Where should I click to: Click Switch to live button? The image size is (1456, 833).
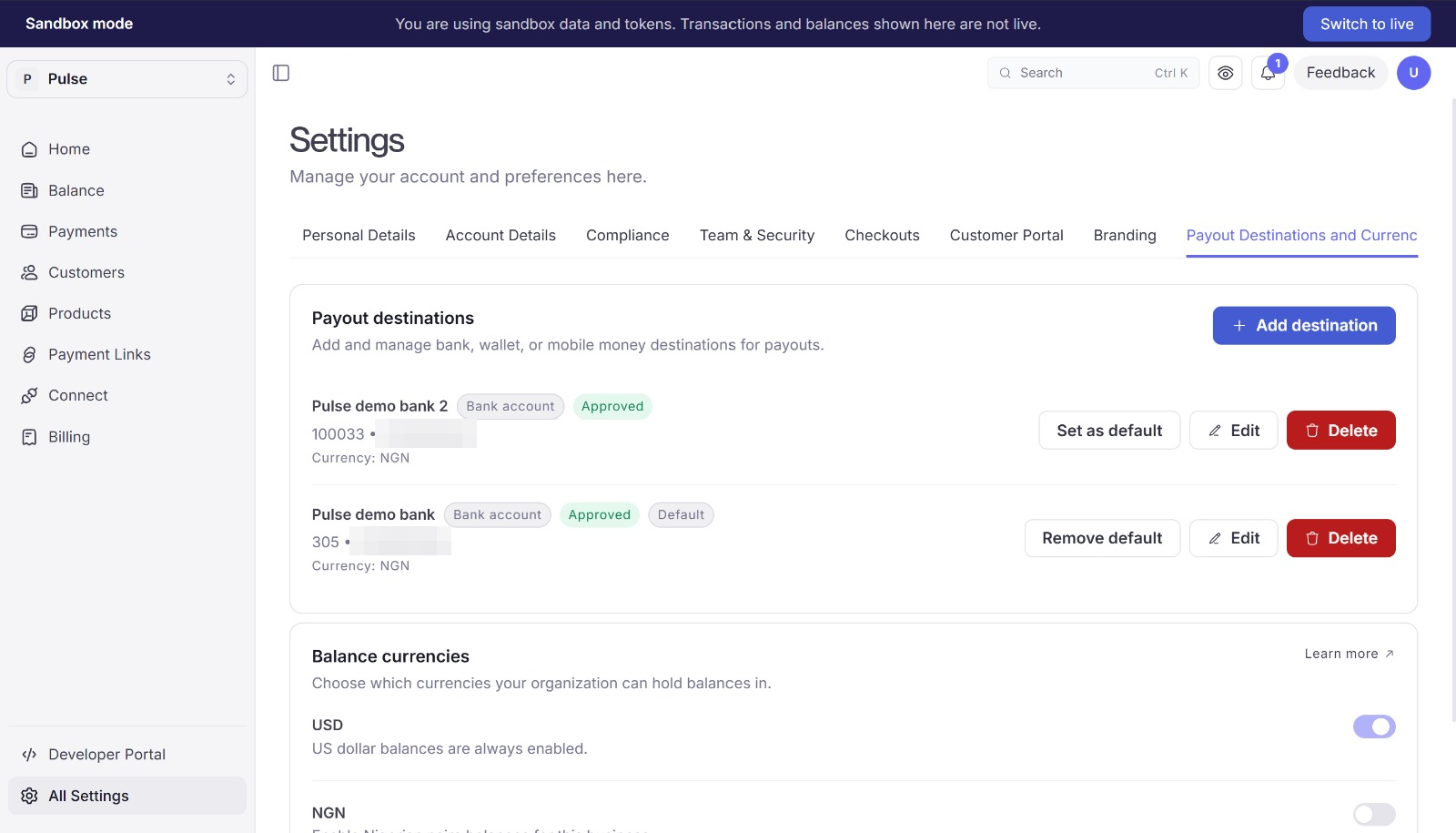click(x=1367, y=24)
